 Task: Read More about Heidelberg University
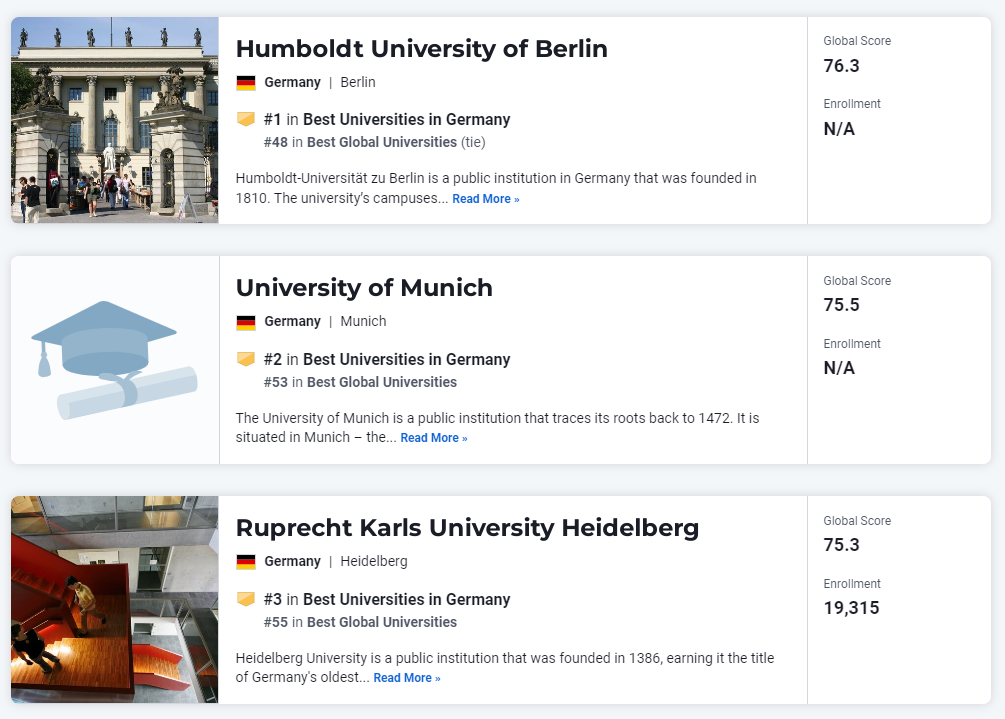click(x=407, y=678)
